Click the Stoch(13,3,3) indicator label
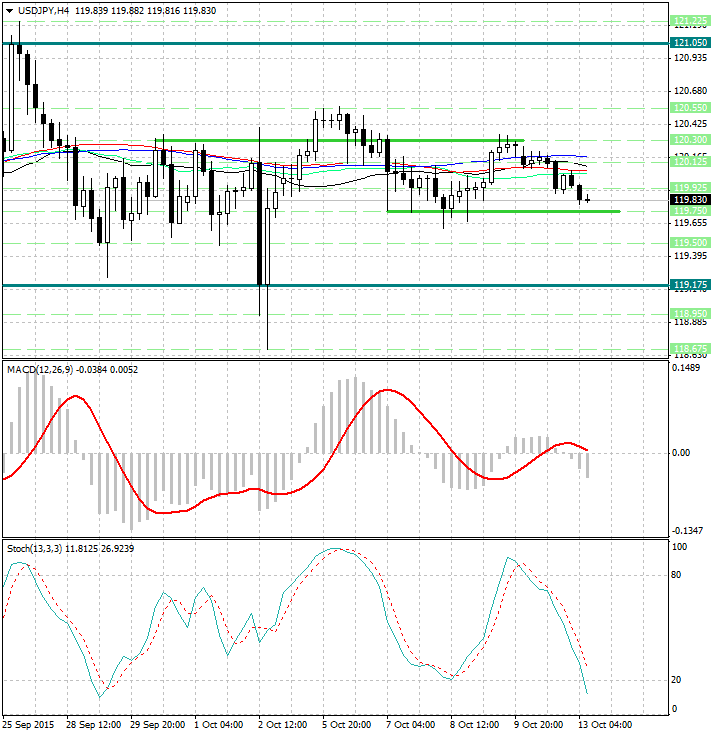The width and height of the screenshot is (711, 733). 34,548
